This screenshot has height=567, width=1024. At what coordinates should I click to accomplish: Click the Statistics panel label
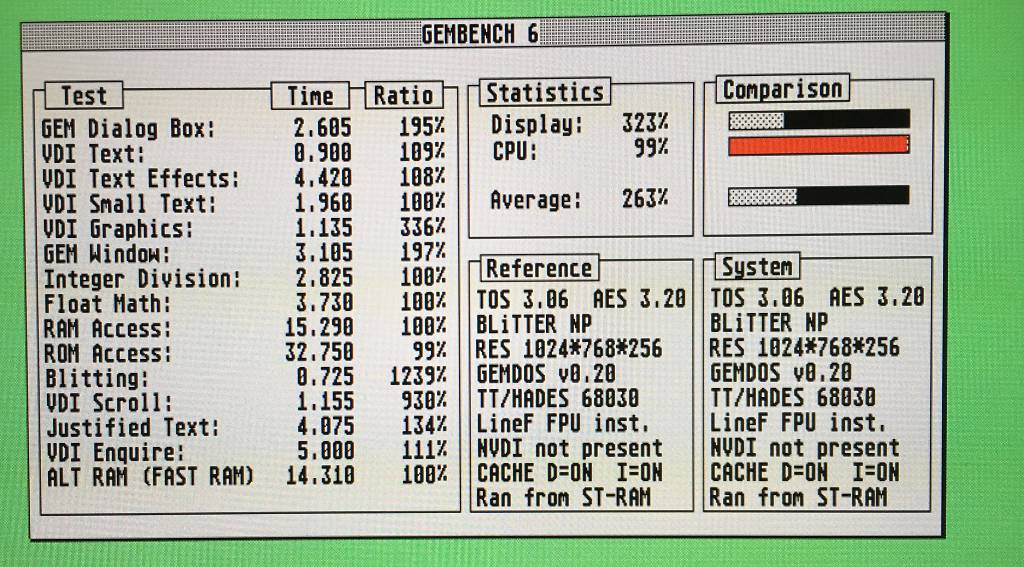[545, 92]
